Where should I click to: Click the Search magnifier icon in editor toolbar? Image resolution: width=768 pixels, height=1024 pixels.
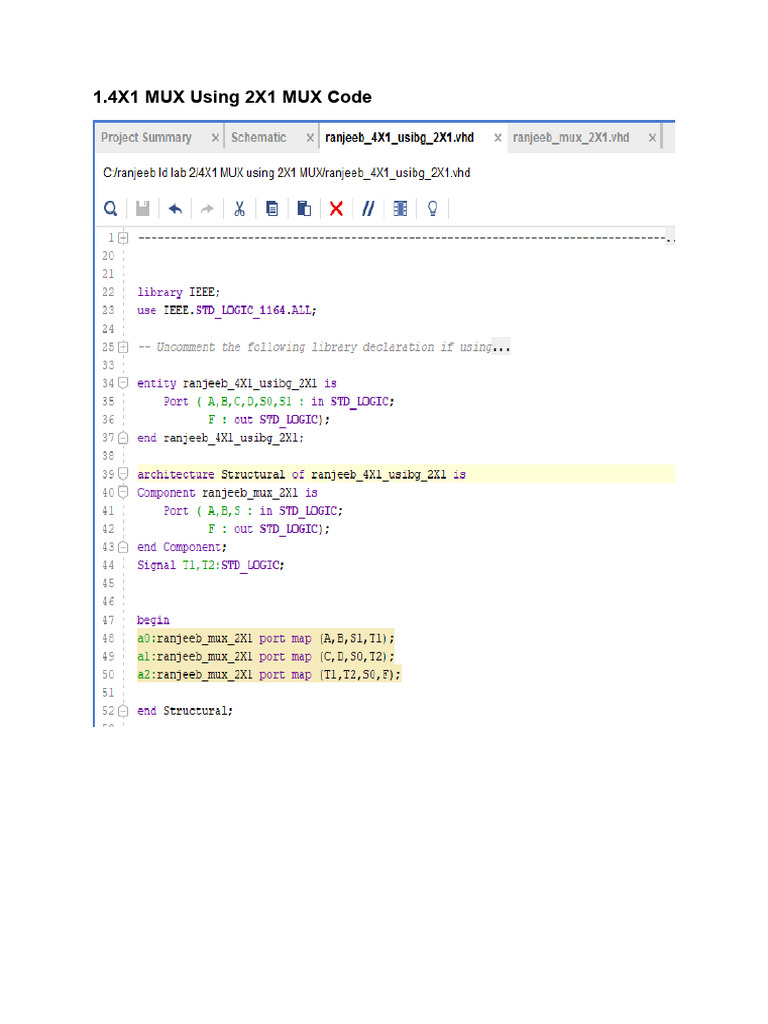coord(111,208)
